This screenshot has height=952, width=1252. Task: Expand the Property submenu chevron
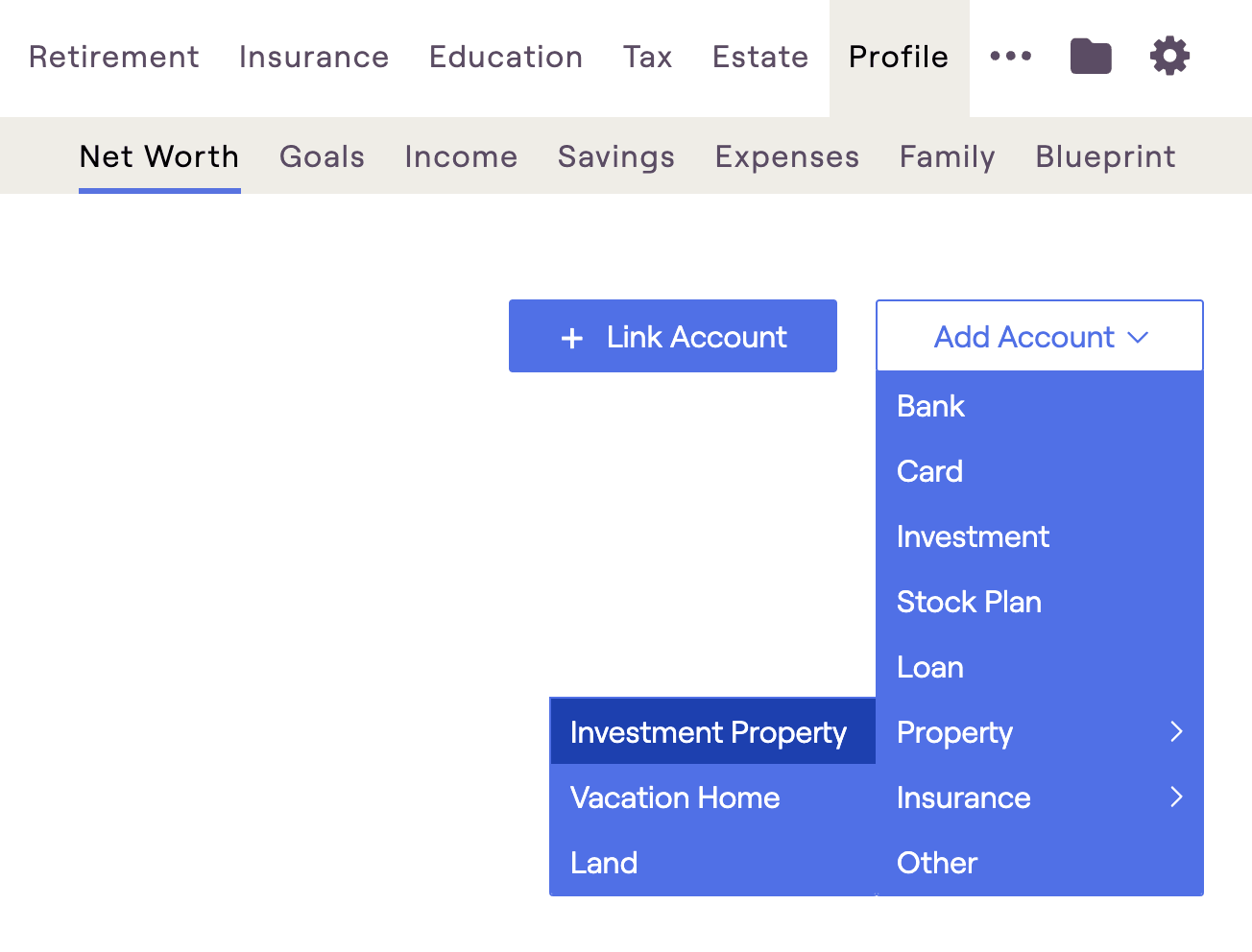click(1176, 732)
